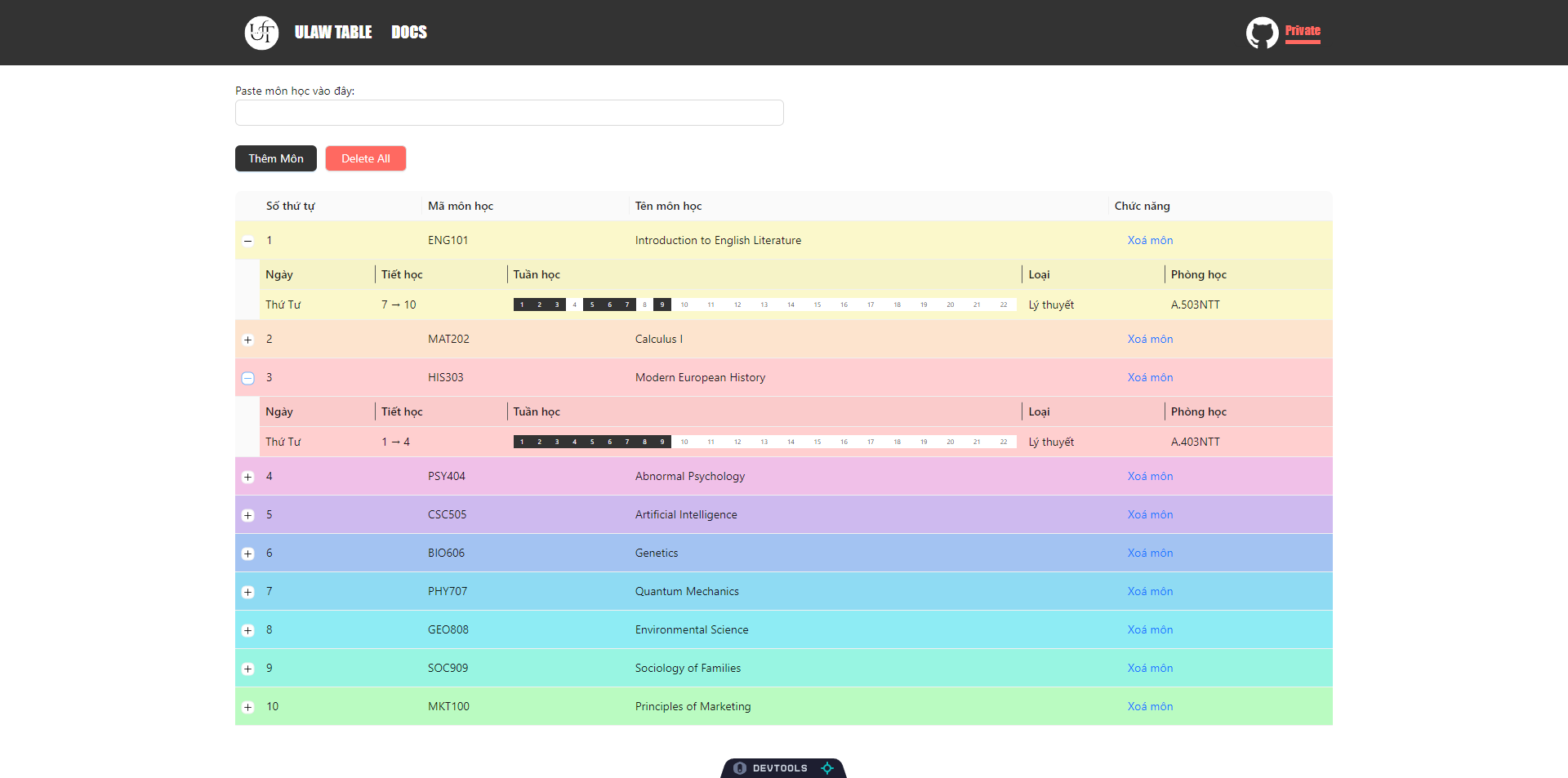Click Xoá môn for HIS303
Viewport: 1568px width, 778px height.
(x=1150, y=377)
